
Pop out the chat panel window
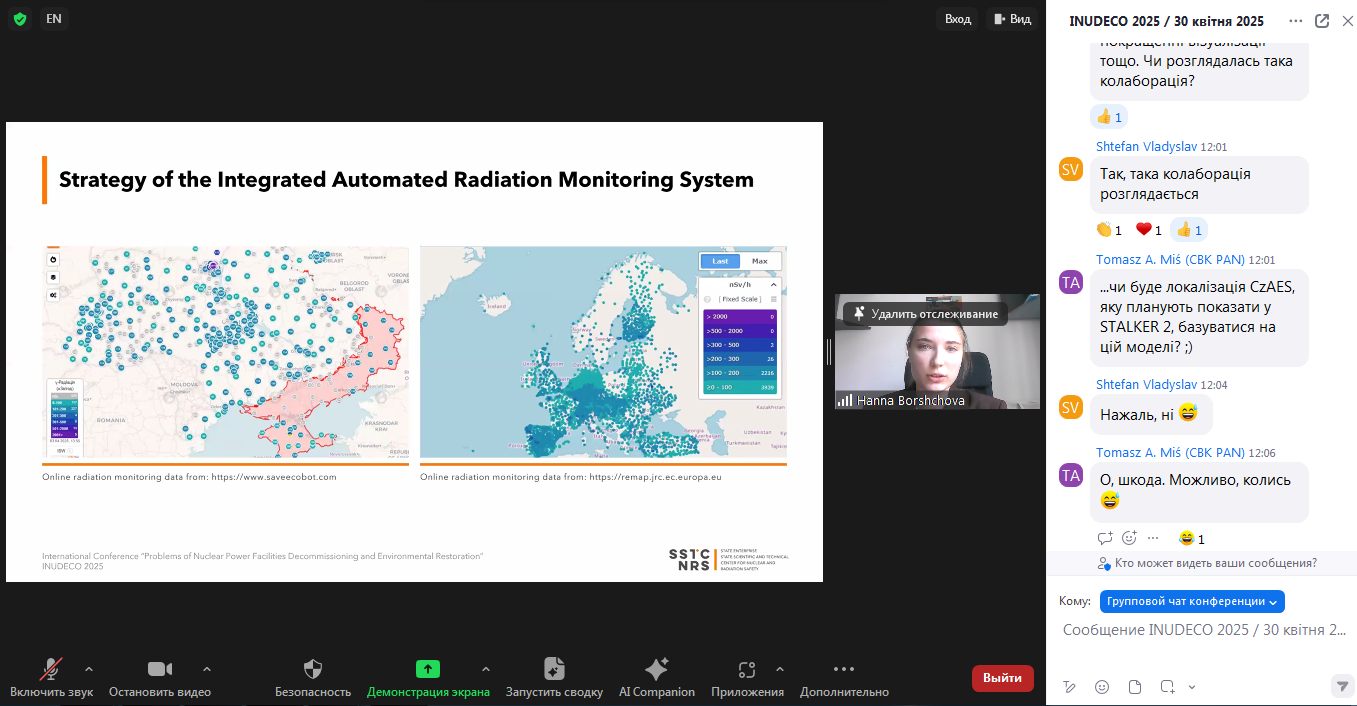[x=1322, y=21]
